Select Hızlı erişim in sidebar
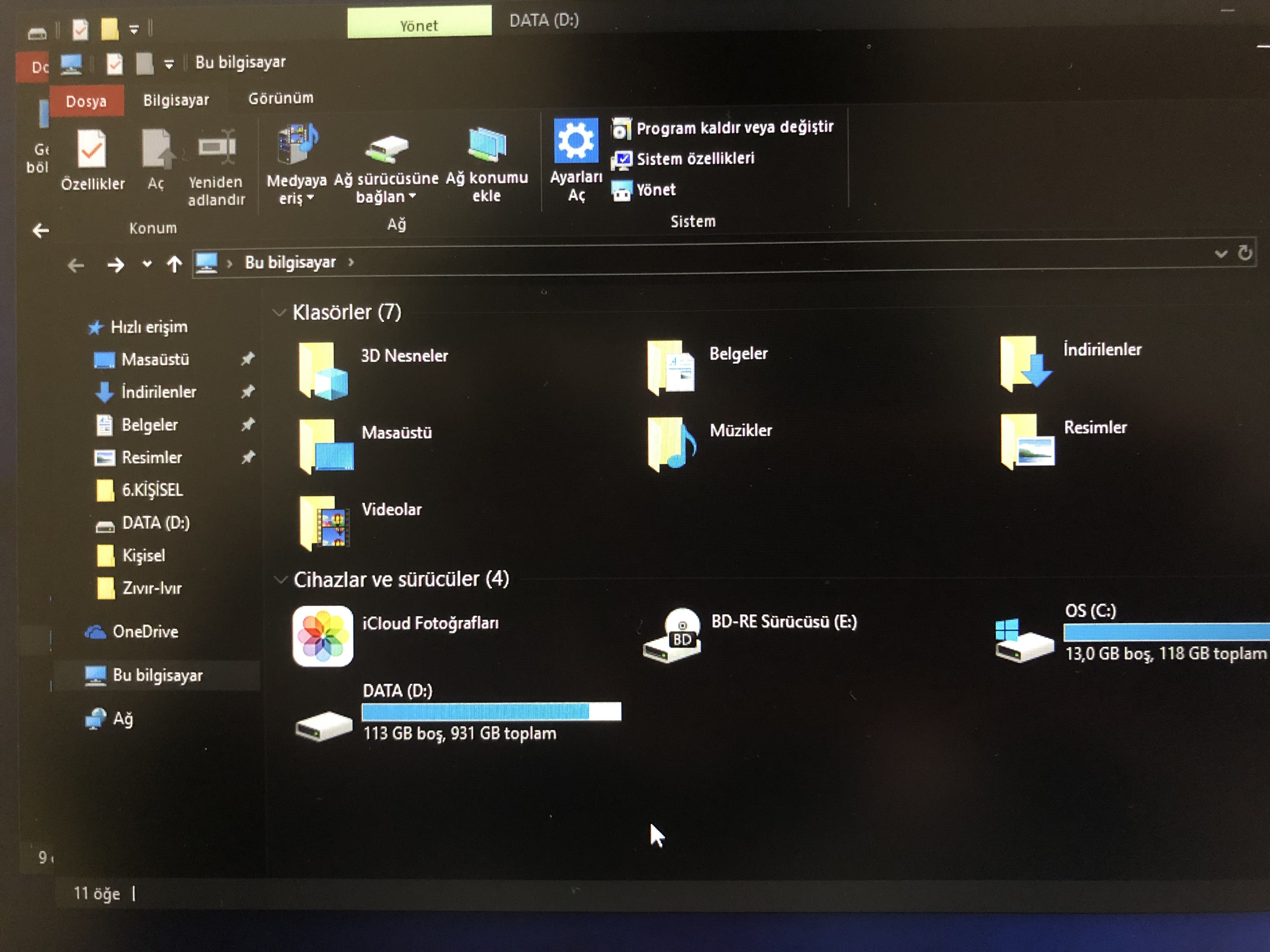1270x952 pixels. point(138,327)
